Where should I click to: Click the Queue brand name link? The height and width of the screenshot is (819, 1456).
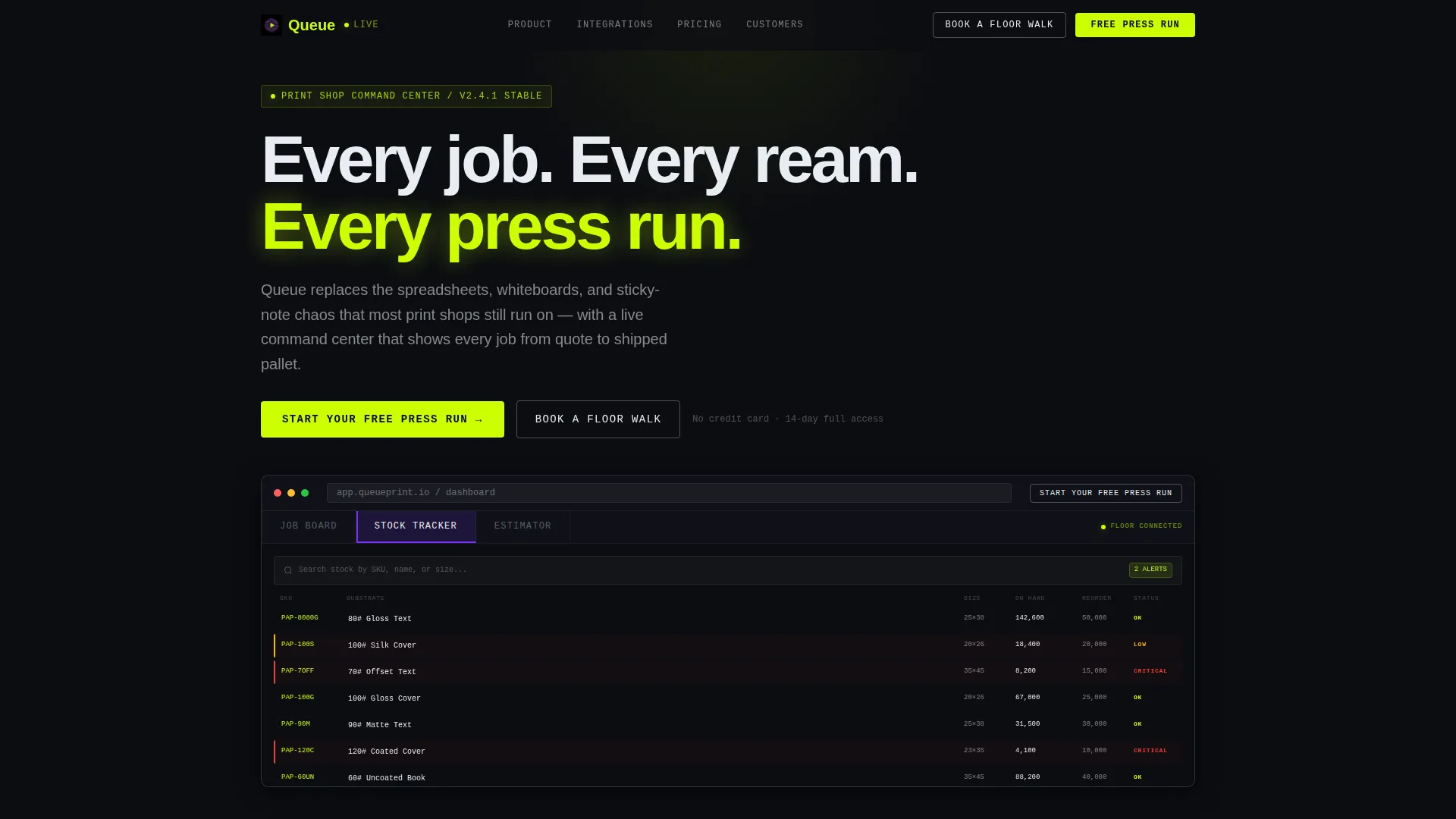312,25
